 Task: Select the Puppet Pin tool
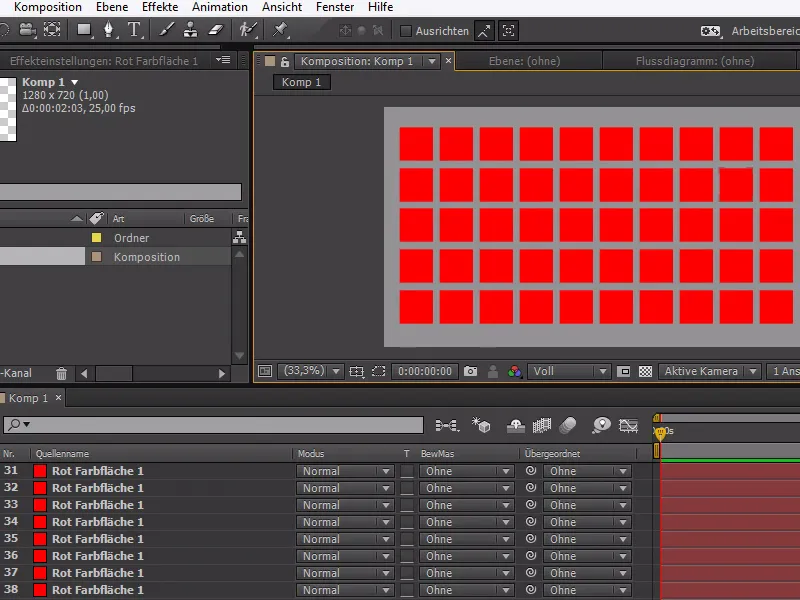click(x=280, y=30)
